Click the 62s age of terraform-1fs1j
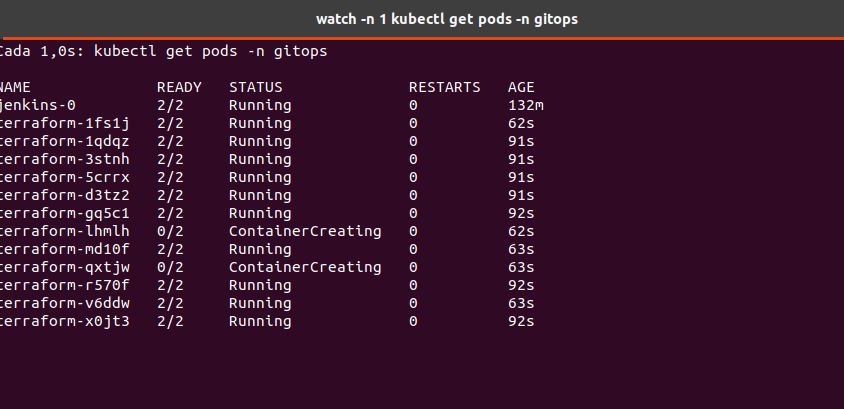 point(521,123)
